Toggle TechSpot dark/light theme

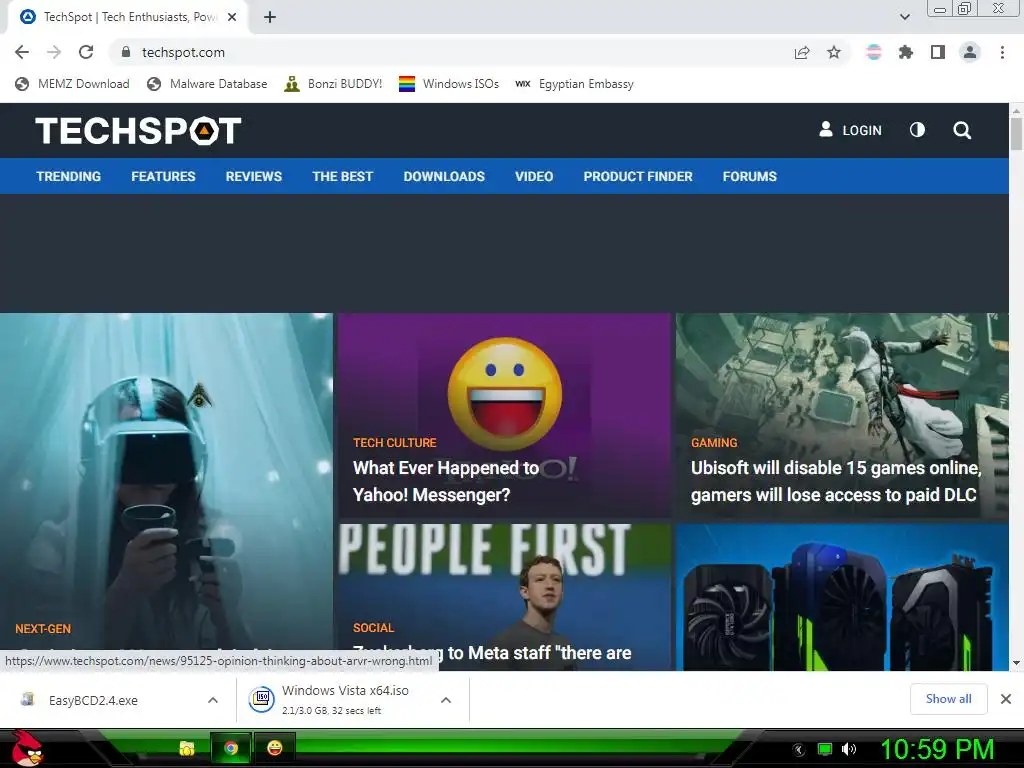(918, 130)
